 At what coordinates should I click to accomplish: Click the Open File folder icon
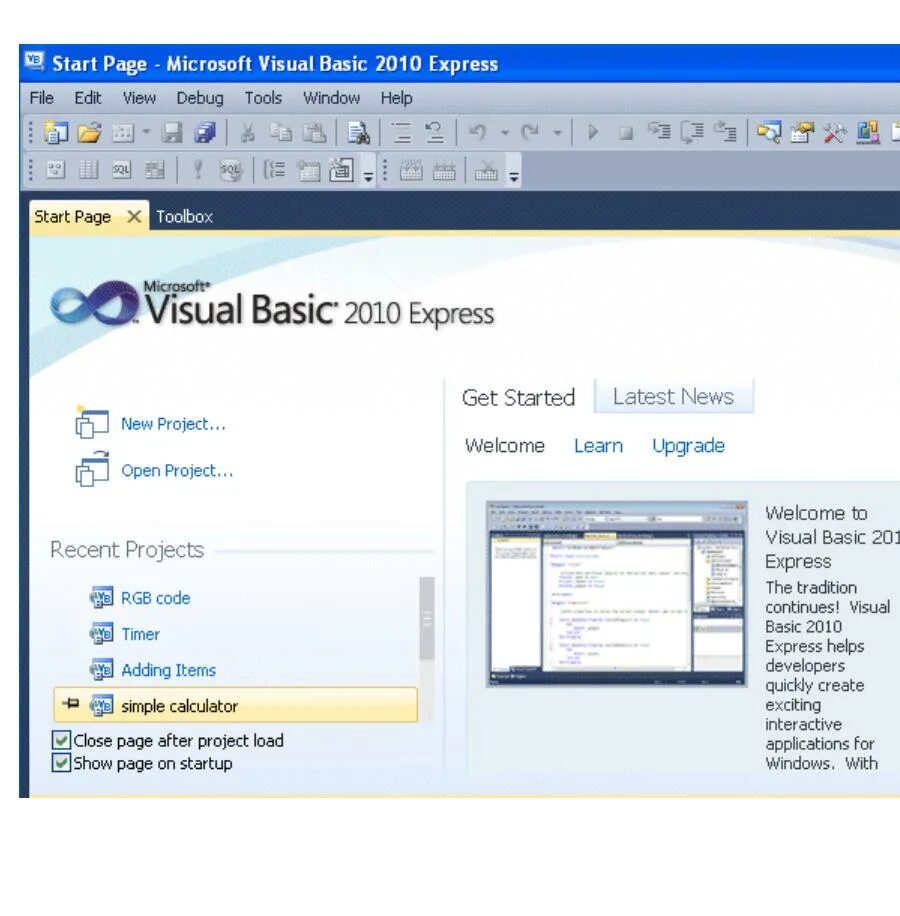89,133
